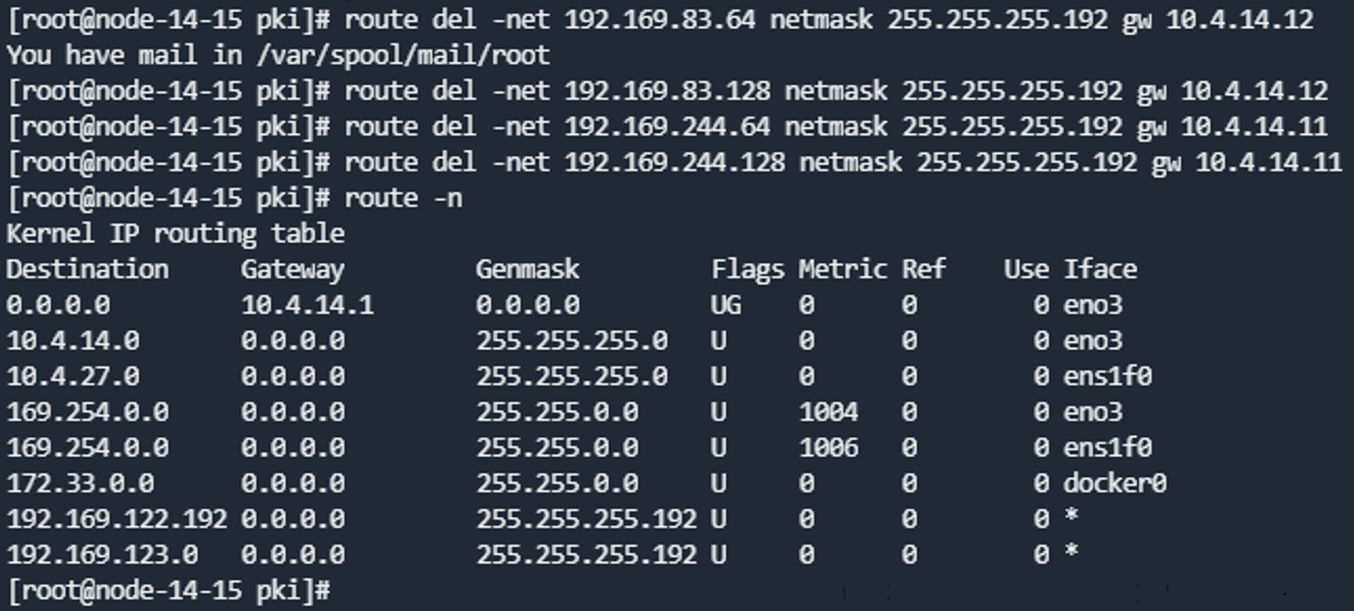The height and width of the screenshot is (611, 1354).
Task: Select the 'Genmask' column header
Action: pyautogui.click(x=527, y=269)
